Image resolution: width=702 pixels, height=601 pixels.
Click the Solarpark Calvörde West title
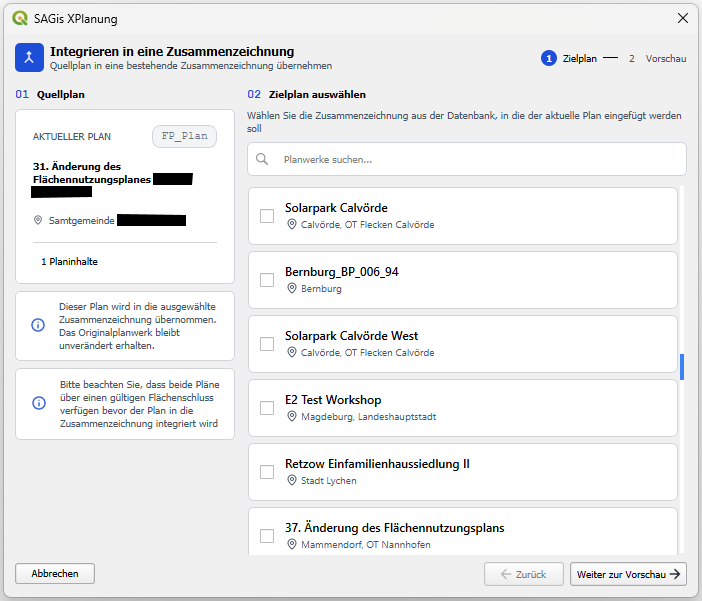[351, 336]
